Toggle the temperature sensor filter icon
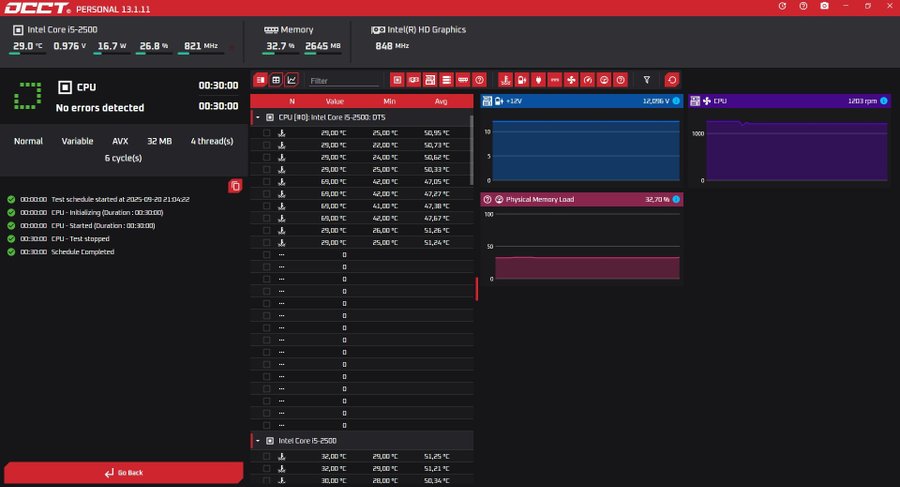 pos(505,80)
